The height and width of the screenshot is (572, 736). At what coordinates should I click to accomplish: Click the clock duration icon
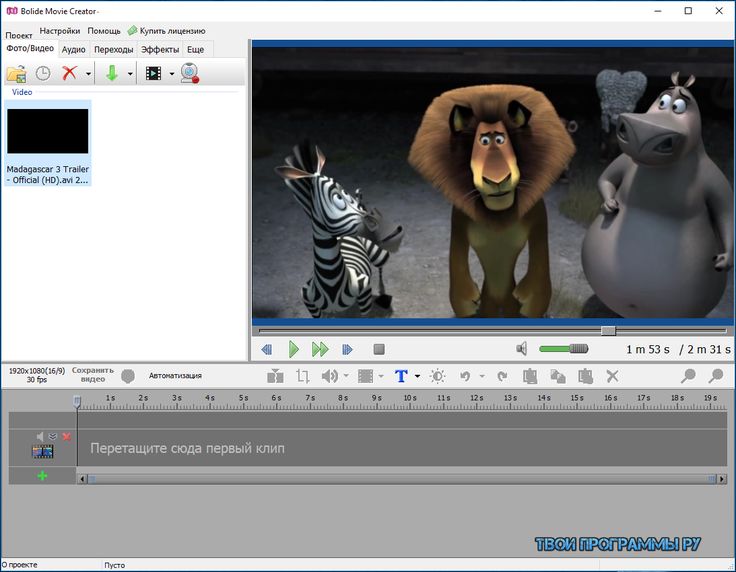(43, 73)
